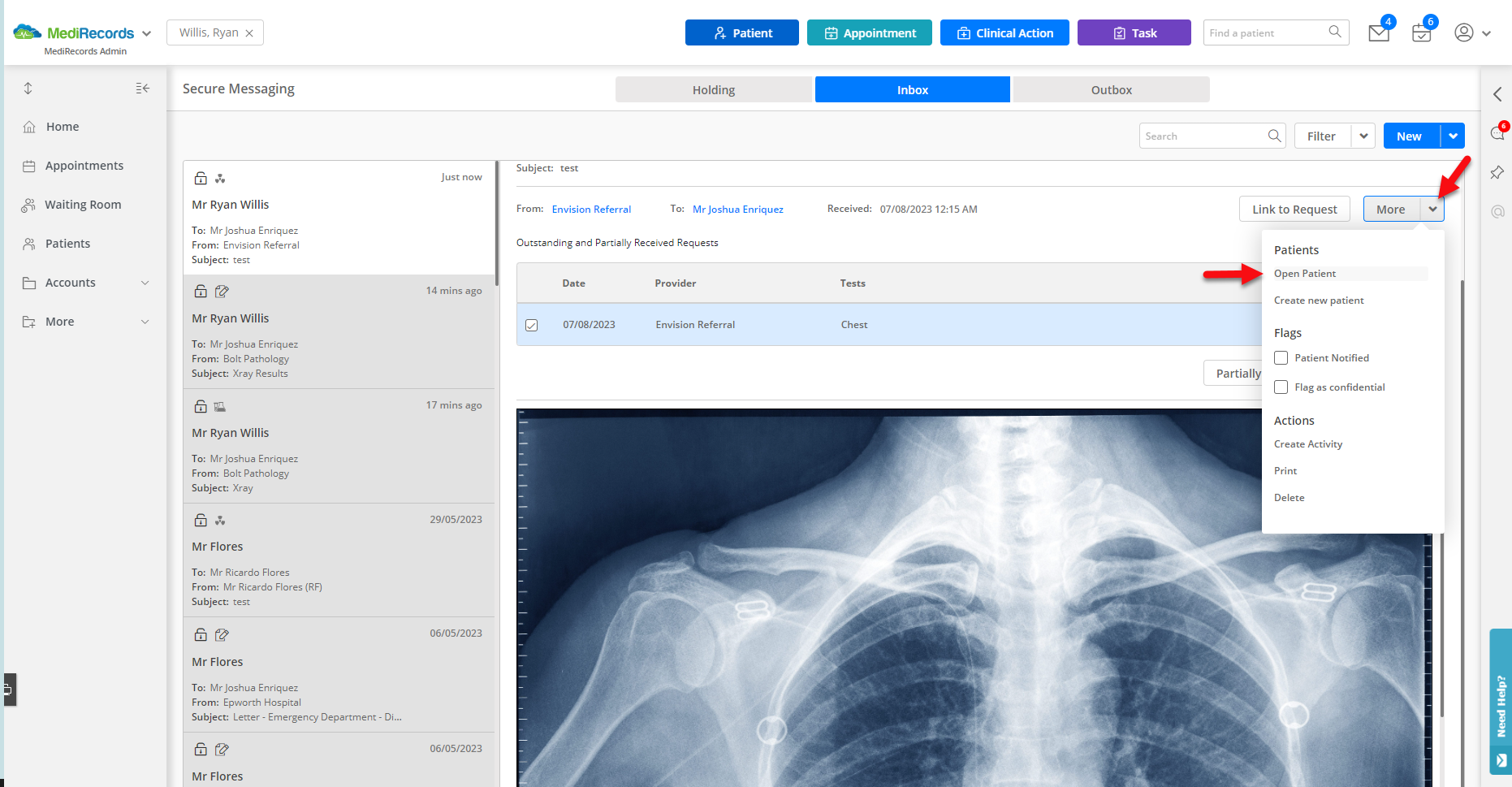Screen dimensions: 1512x787
Task: Open the calendar tasks icon with badge 6
Action: pos(1421,33)
